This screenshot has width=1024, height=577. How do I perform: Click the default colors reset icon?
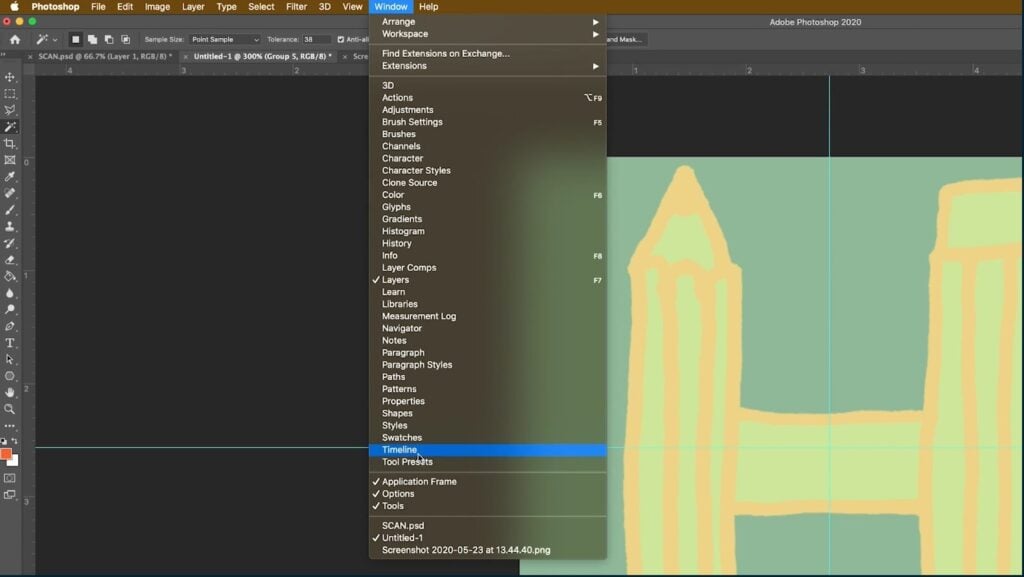tap(4, 442)
